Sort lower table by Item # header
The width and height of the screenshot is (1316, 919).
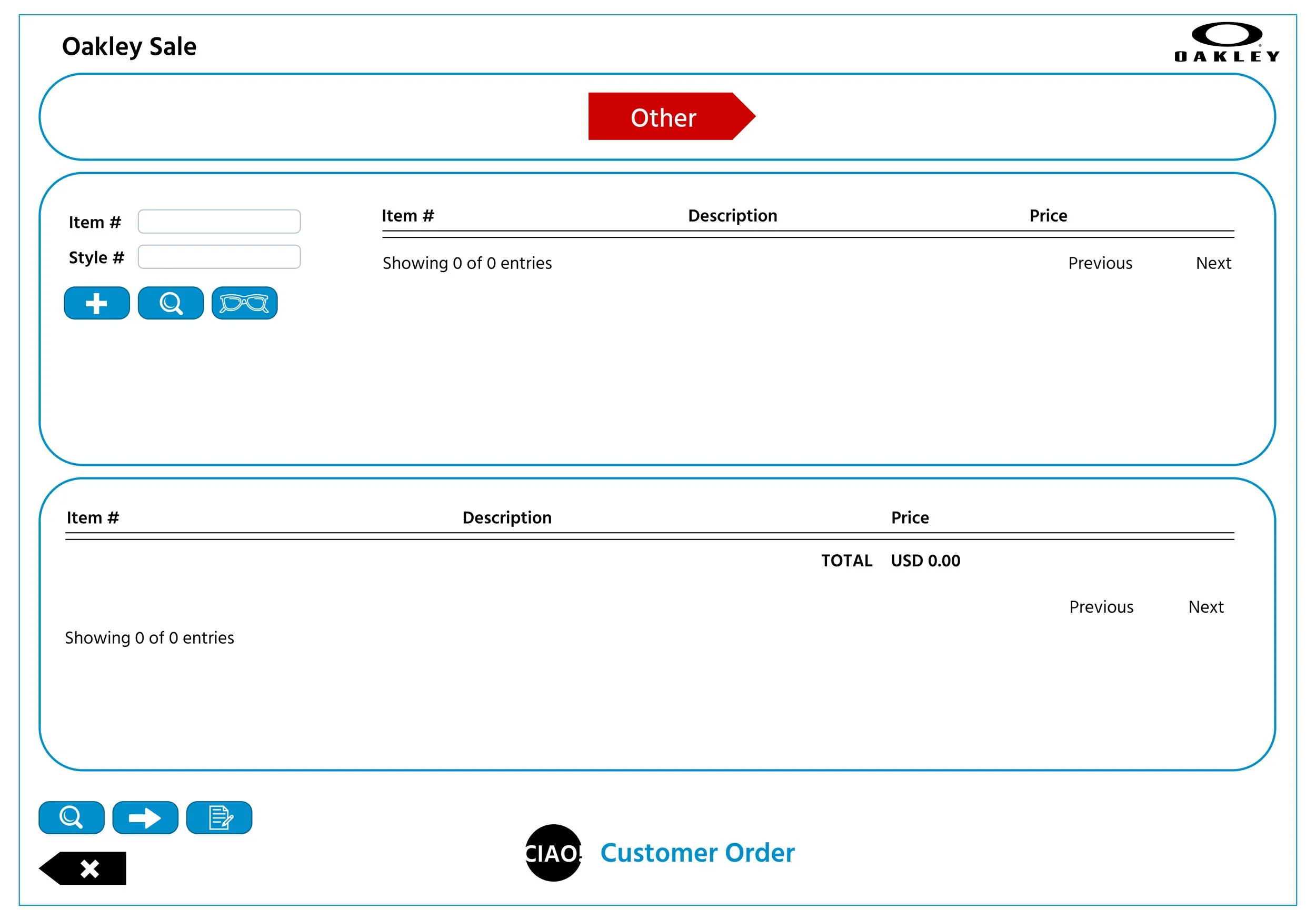[93, 517]
